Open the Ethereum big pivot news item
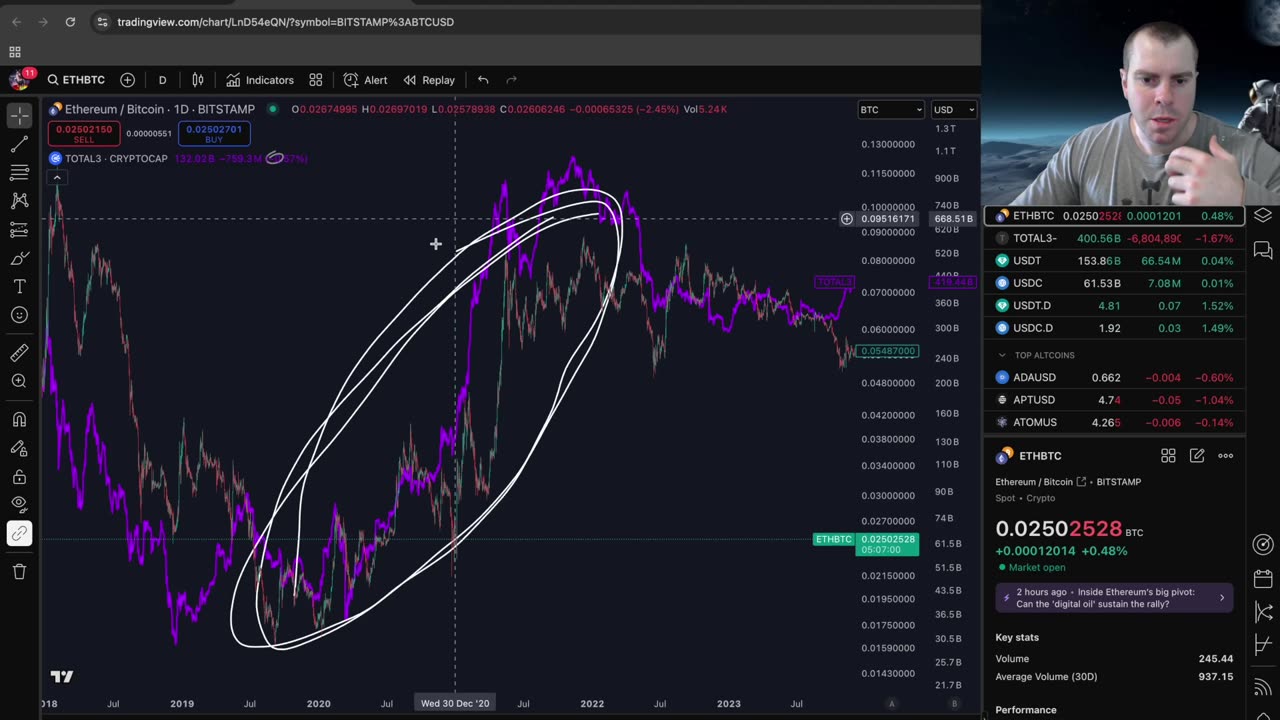The height and width of the screenshot is (720, 1280). (x=1114, y=598)
